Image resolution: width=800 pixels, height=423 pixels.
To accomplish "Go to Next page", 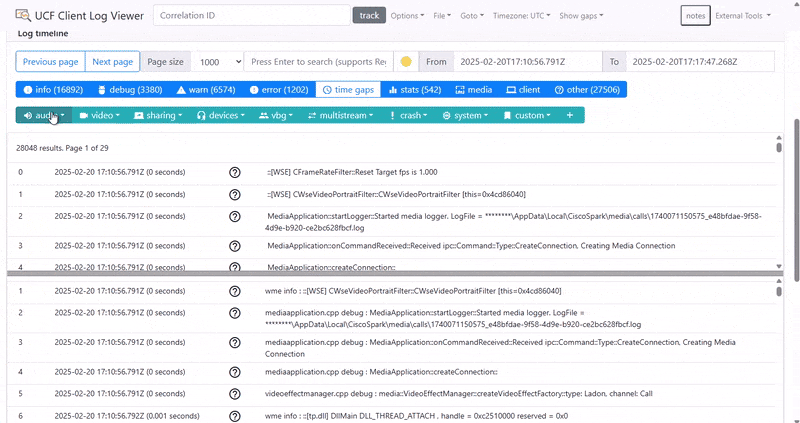I will click(113, 62).
